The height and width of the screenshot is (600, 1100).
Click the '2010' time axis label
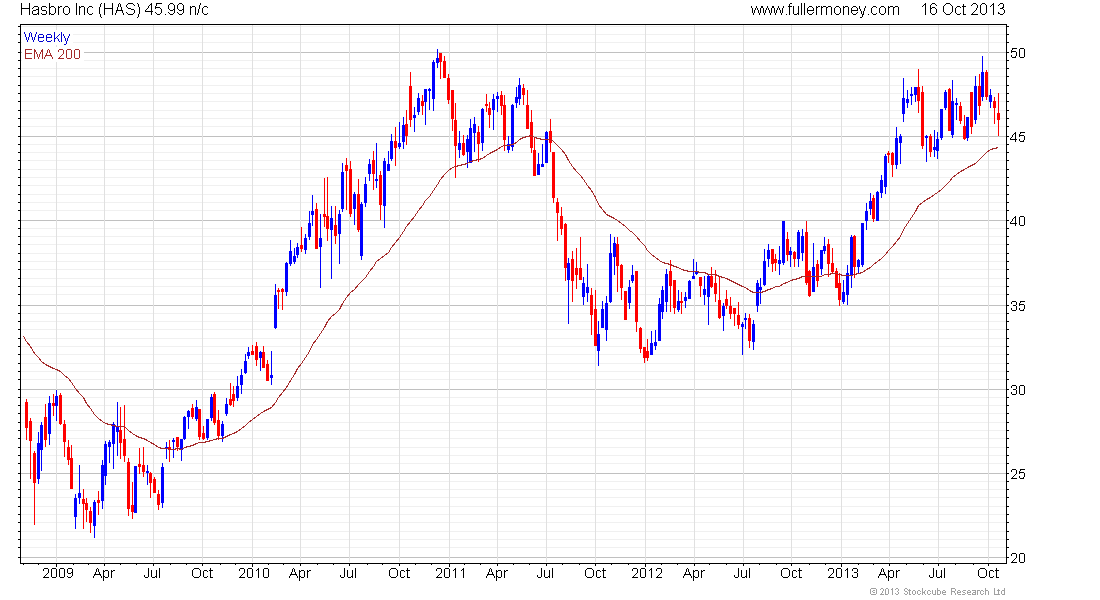tap(254, 573)
